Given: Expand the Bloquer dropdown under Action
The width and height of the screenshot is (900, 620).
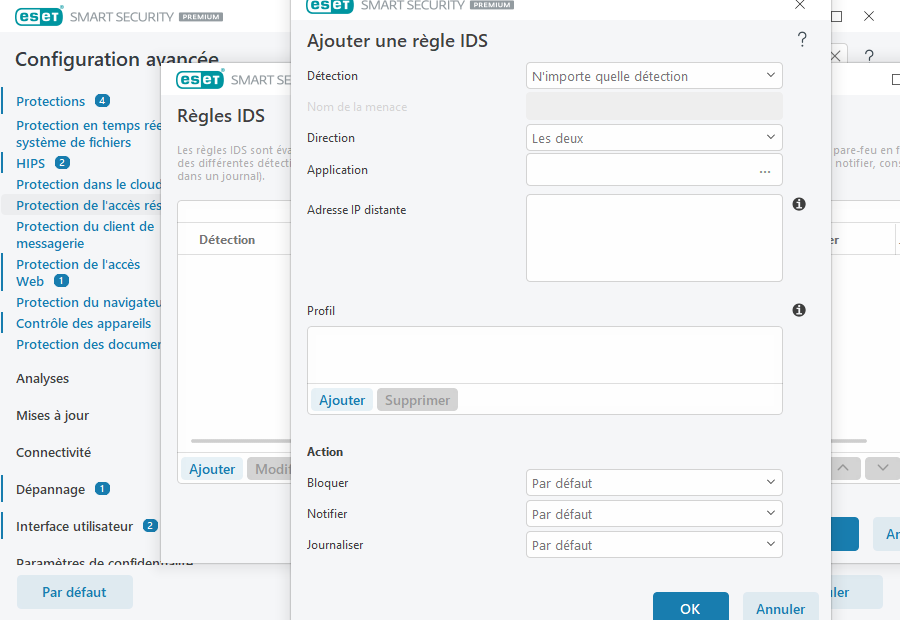Looking at the screenshot, I should click(x=654, y=482).
